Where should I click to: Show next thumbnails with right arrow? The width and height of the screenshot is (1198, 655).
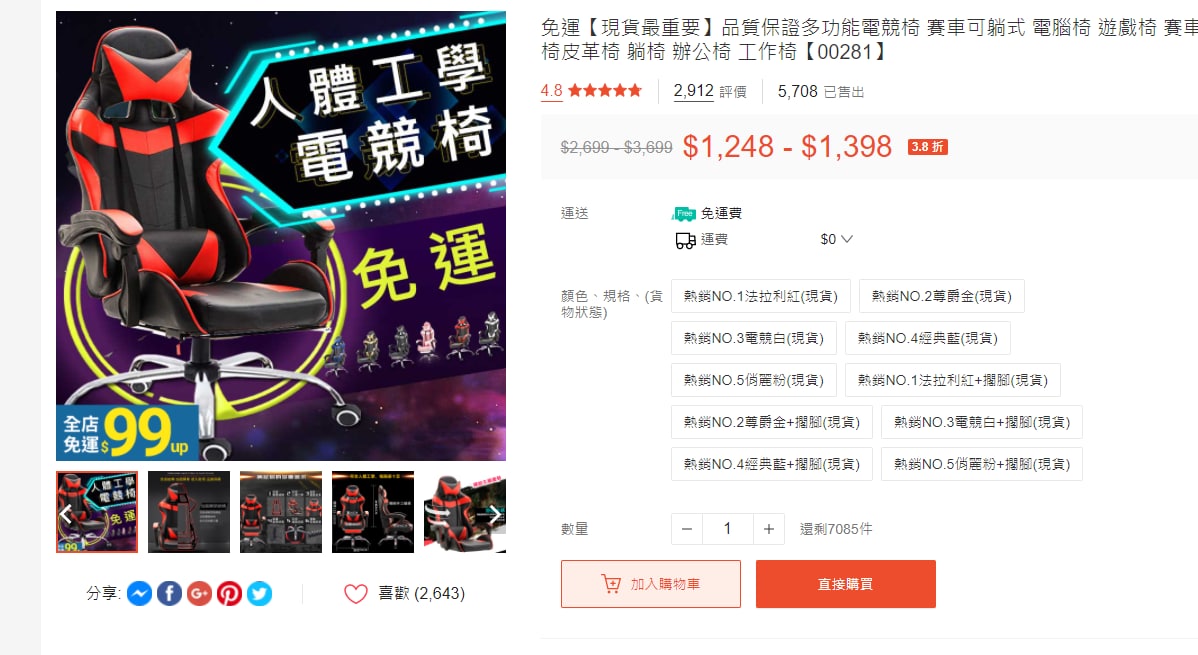point(494,513)
